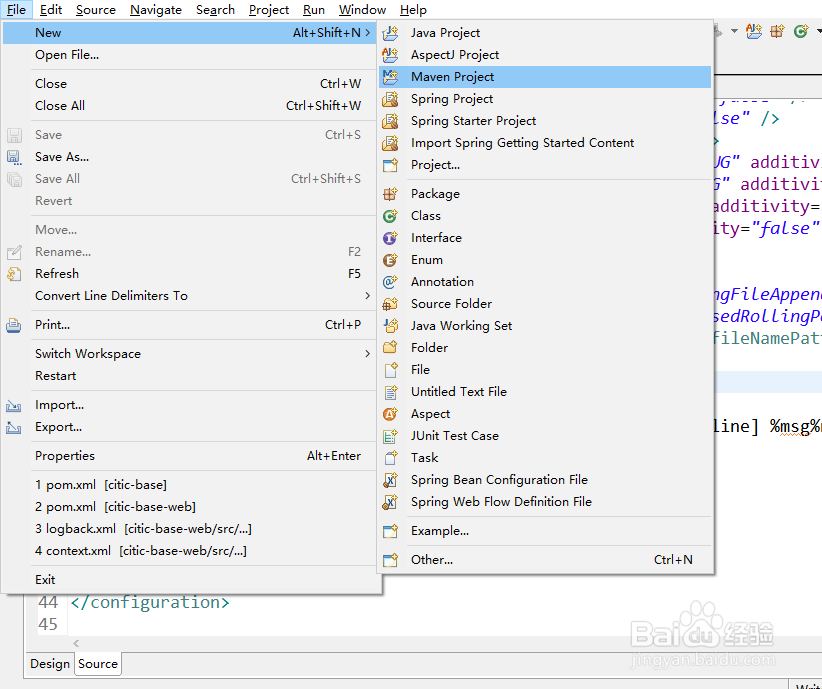Click the Save As disk icon

coord(14,157)
